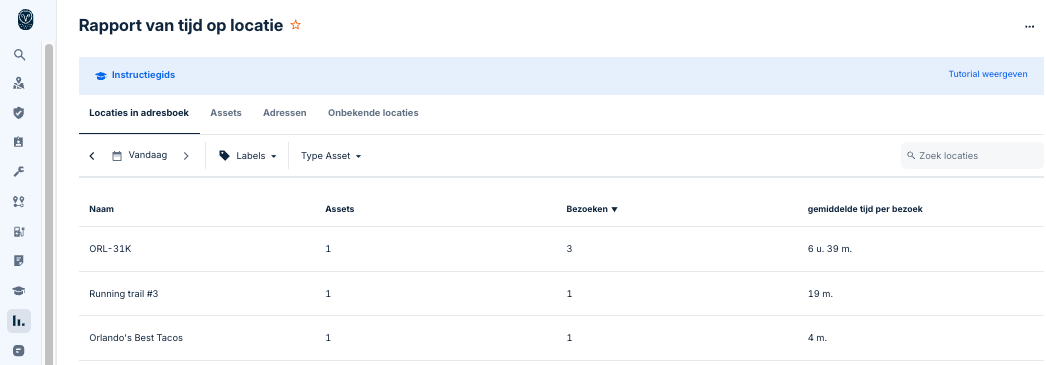Favorite the report with the star icon

pyautogui.click(x=296, y=25)
